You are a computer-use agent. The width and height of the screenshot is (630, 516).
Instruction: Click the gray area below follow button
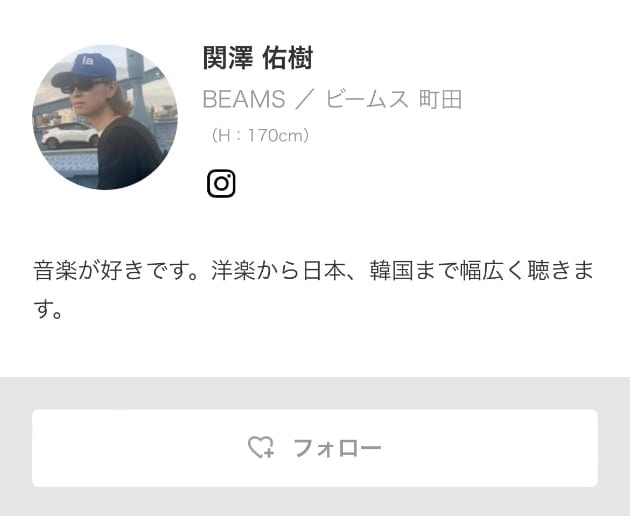point(315,502)
